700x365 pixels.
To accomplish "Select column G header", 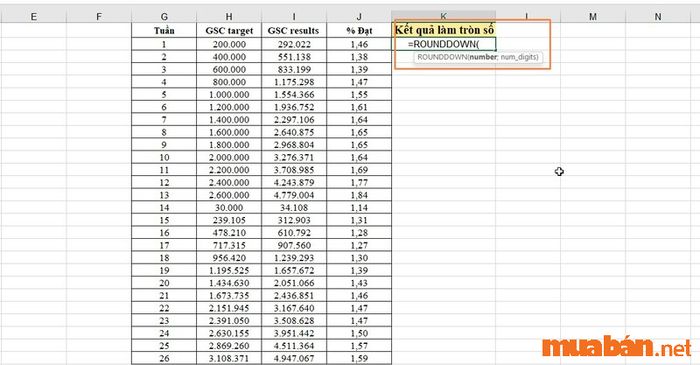I will [164, 17].
